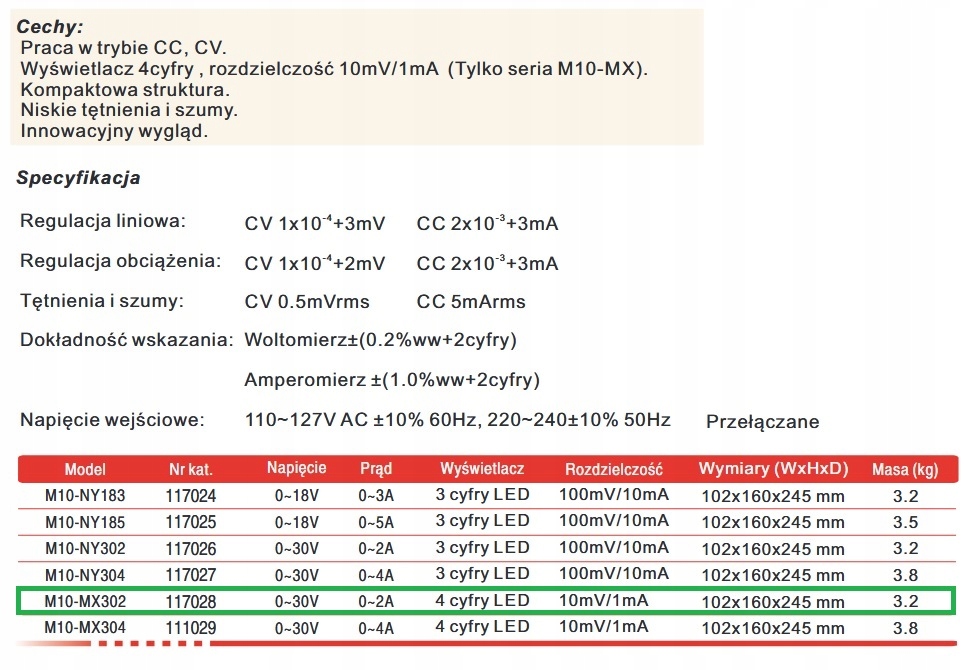
Task: Click catalog number 117025
Action: (x=190, y=522)
